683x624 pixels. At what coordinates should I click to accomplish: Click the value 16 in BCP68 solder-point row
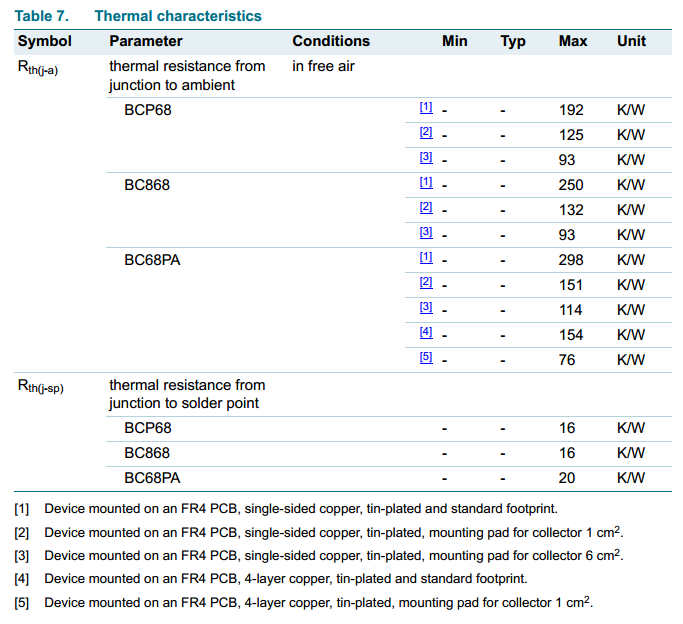pos(567,428)
